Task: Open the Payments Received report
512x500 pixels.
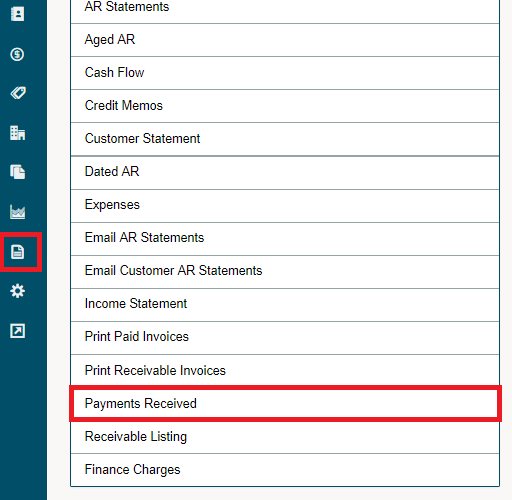Action: [285, 404]
